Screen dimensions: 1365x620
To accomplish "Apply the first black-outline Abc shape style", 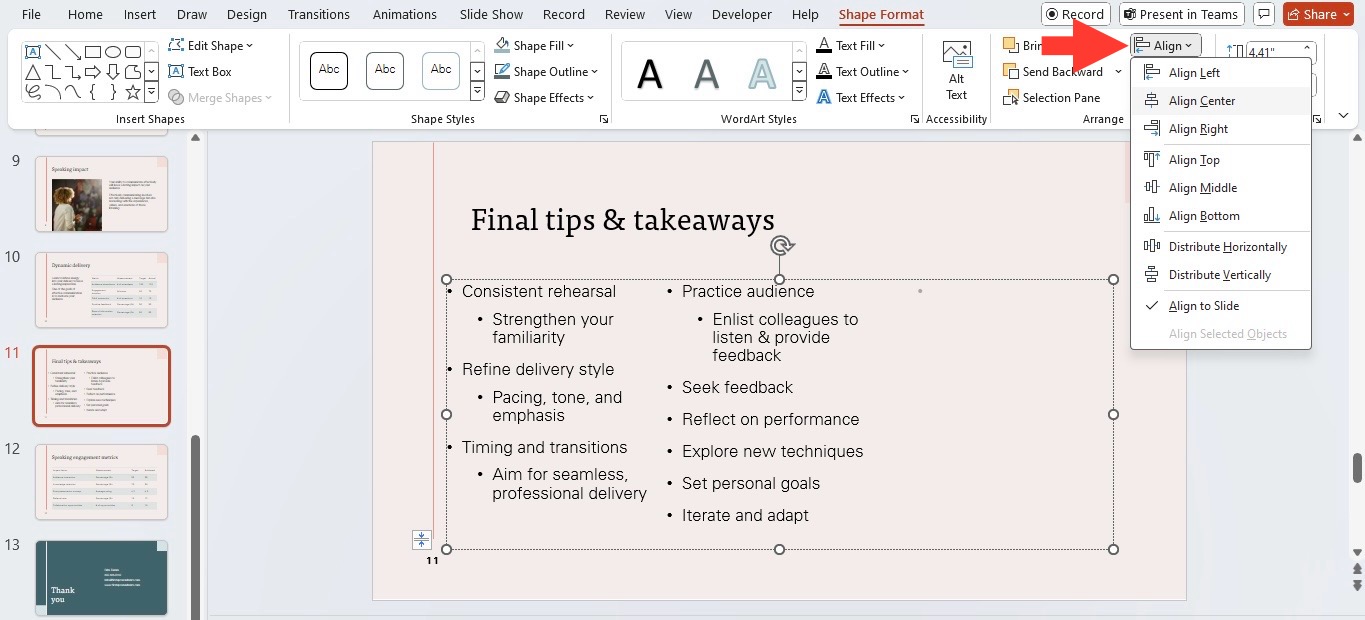I will pos(329,70).
